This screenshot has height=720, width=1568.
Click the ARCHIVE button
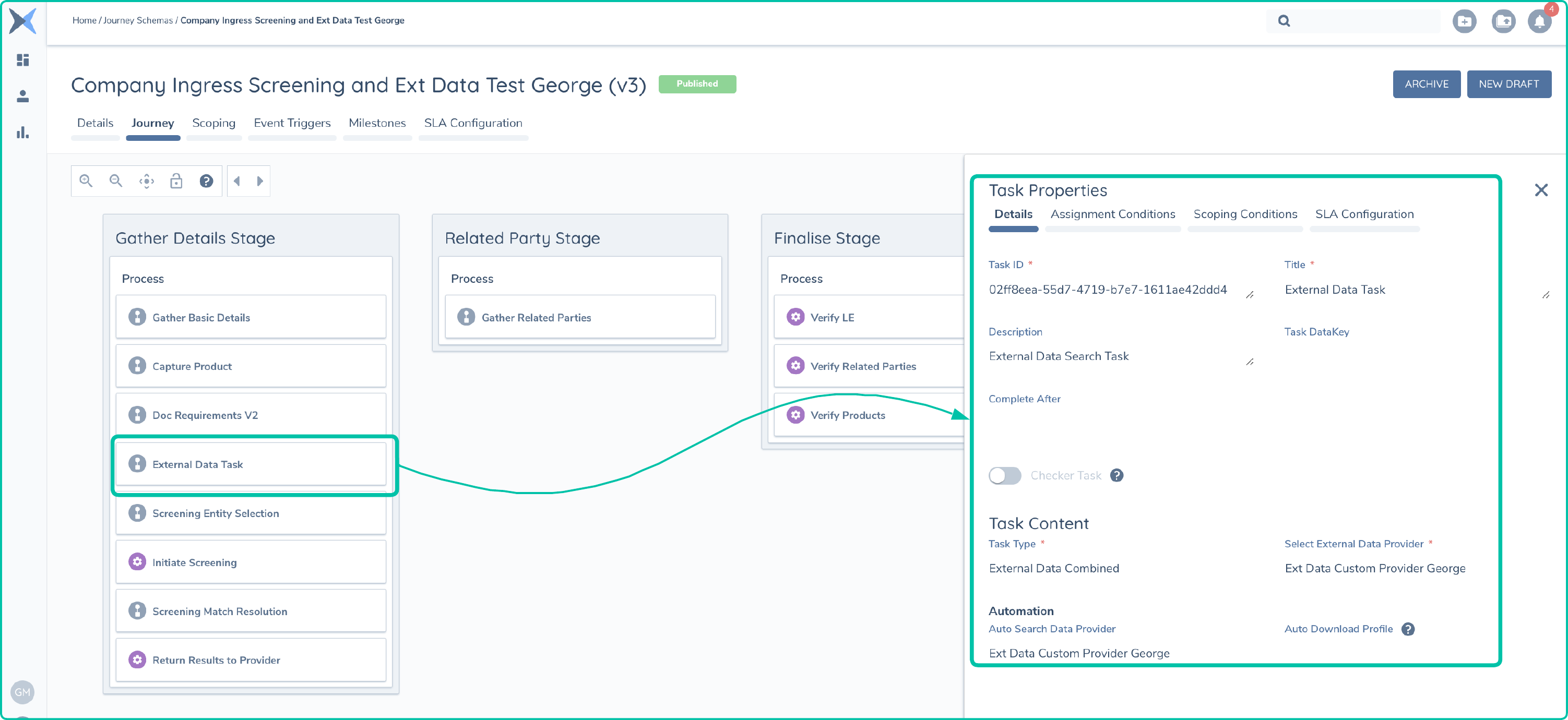[x=1426, y=84]
